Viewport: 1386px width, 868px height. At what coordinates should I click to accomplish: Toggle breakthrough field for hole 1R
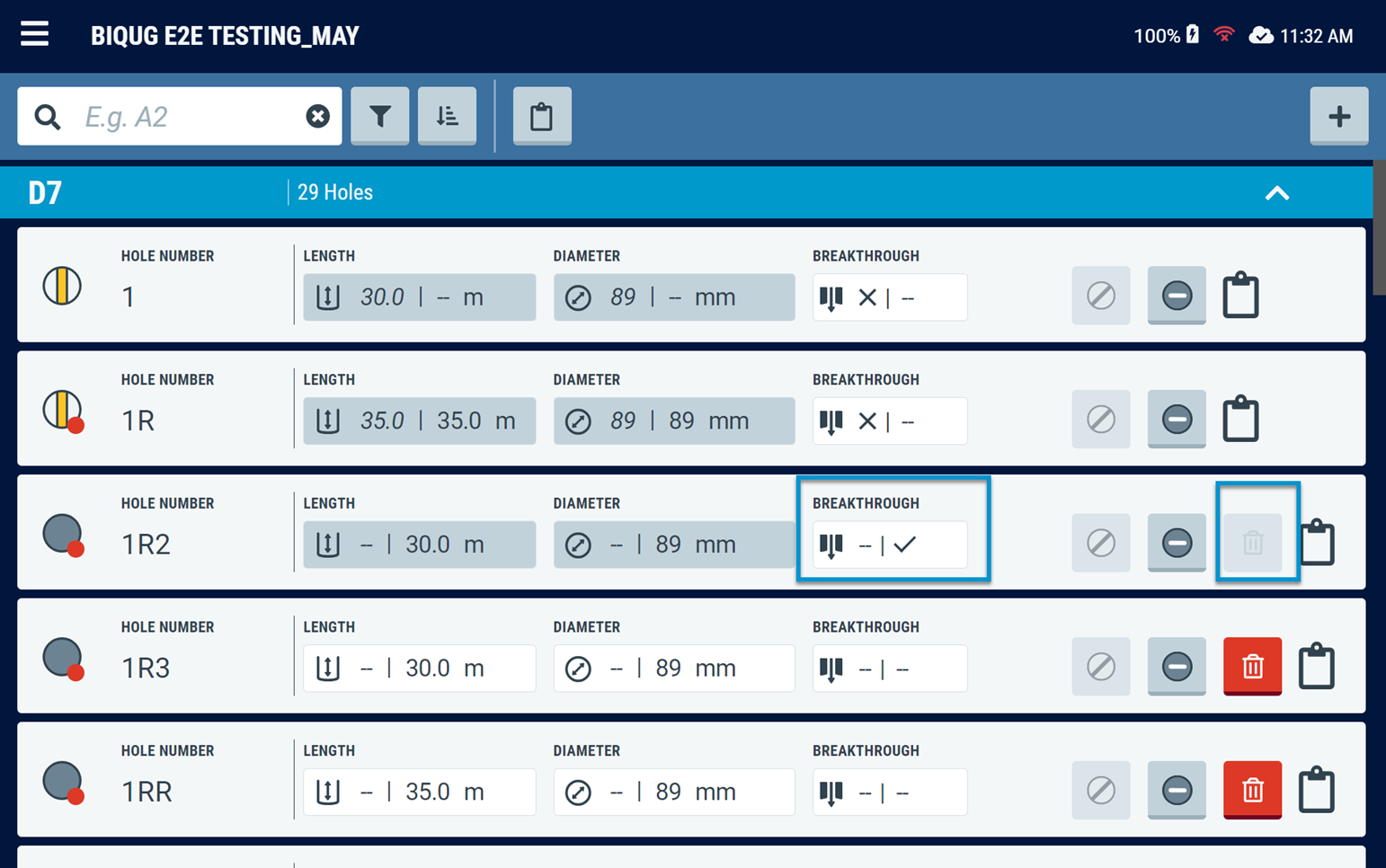pos(890,421)
